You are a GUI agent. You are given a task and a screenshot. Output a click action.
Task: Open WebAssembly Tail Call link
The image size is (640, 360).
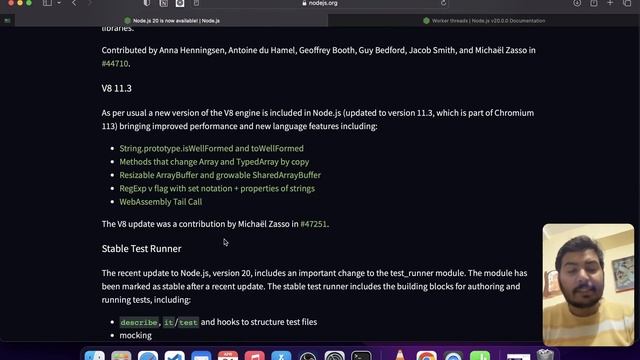coord(161,202)
